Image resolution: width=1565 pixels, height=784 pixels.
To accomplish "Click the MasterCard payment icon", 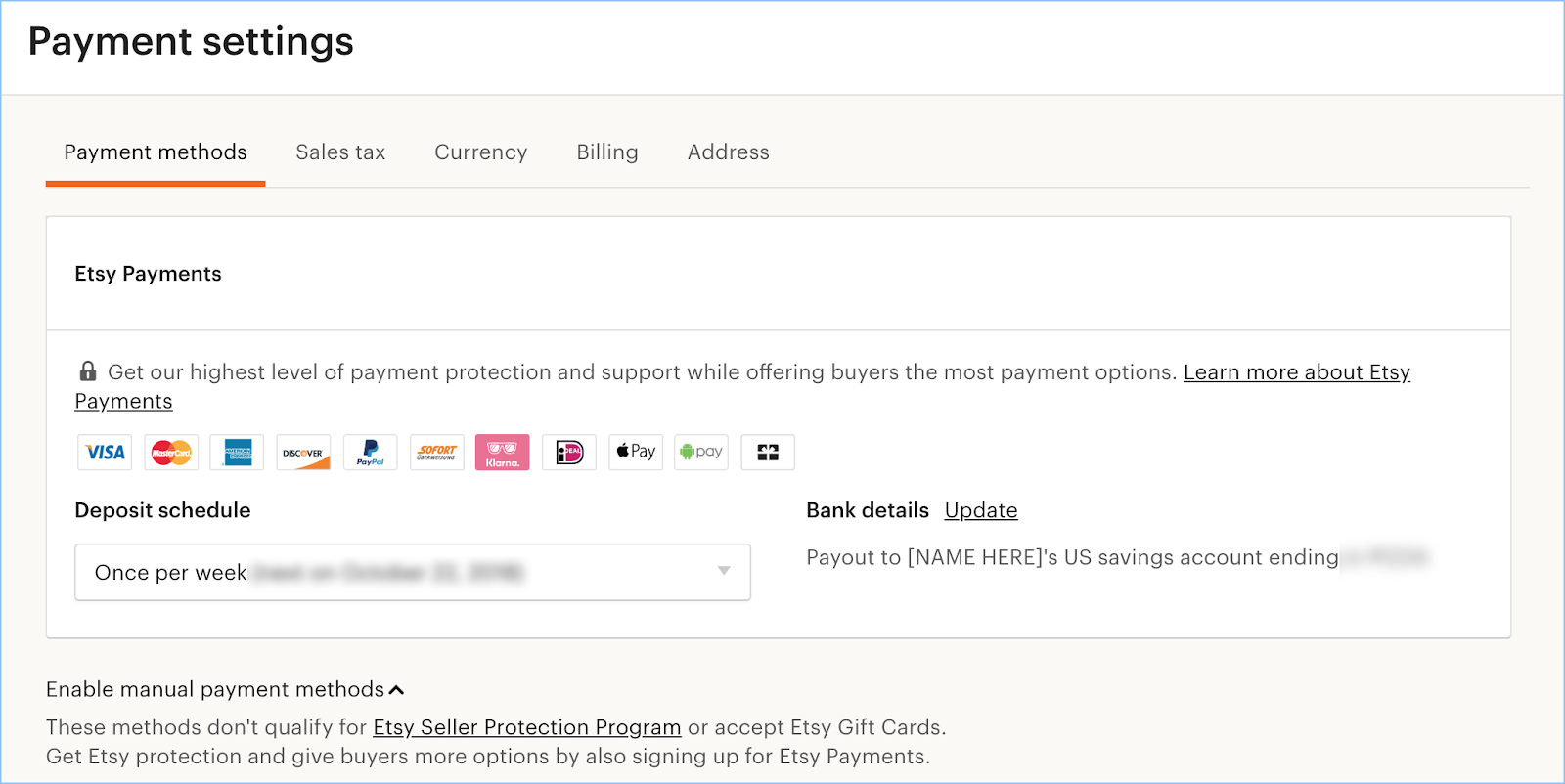I will pos(171,453).
